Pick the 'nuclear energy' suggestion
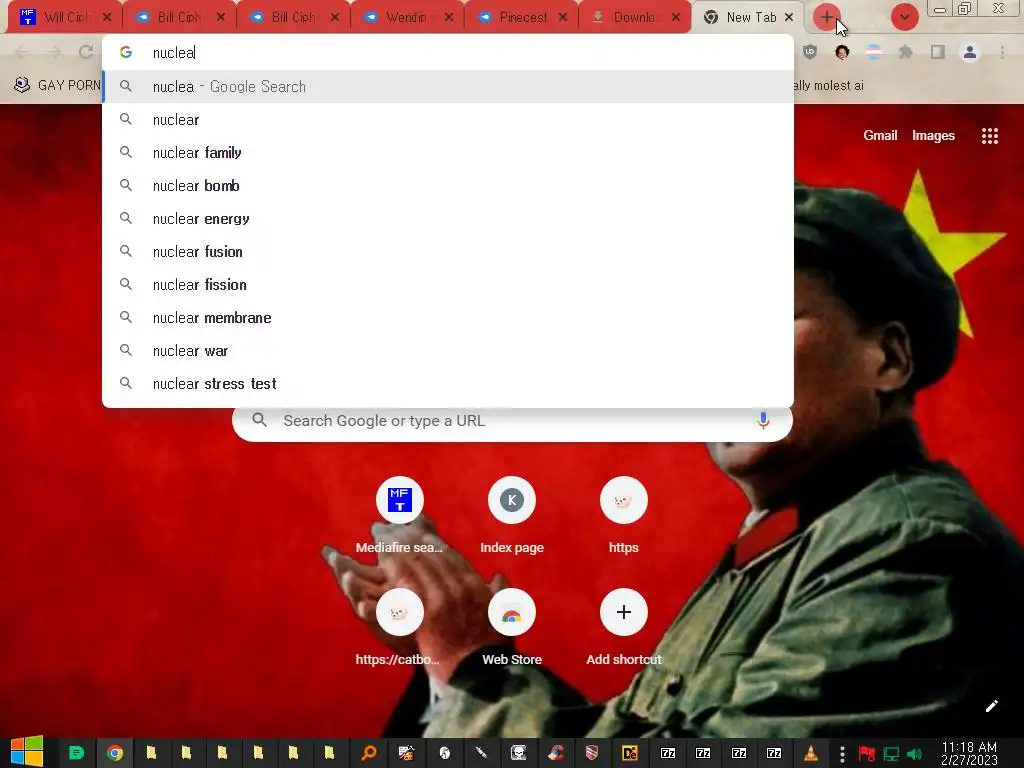1024x768 pixels. pyautogui.click(x=448, y=219)
